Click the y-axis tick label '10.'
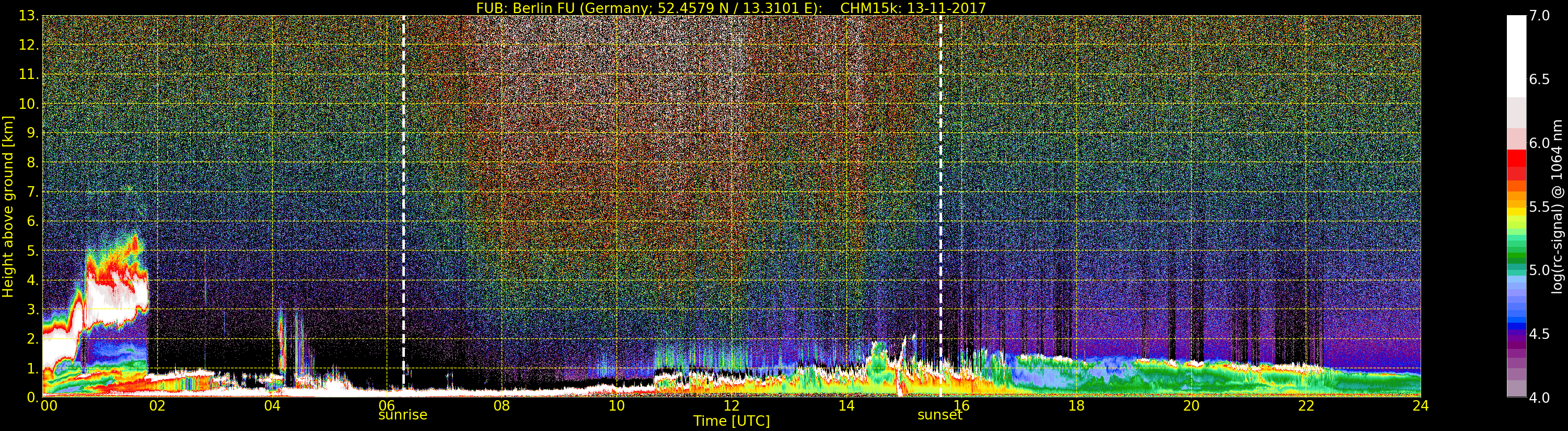 (29, 104)
